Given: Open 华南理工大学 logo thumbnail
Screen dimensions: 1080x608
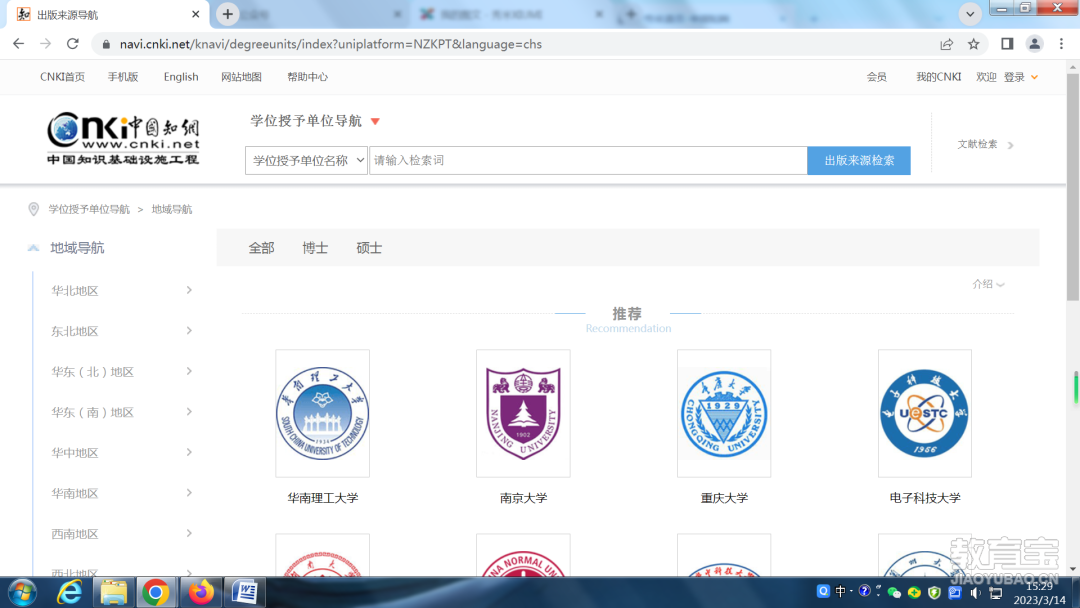Looking at the screenshot, I should pyautogui.click(x=322, y=413).
